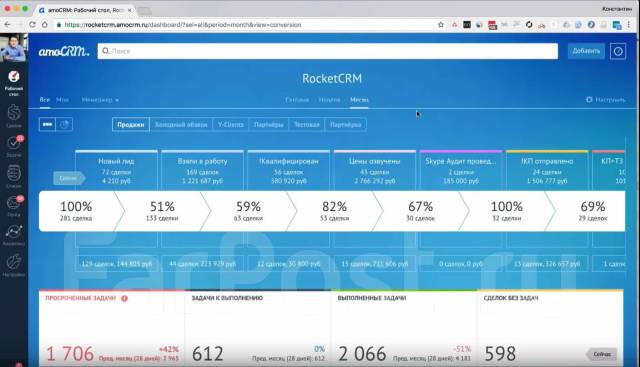
Task: Open the Партнёры pipeline tab
Action: pyautogui.click(x=269, y=125)
